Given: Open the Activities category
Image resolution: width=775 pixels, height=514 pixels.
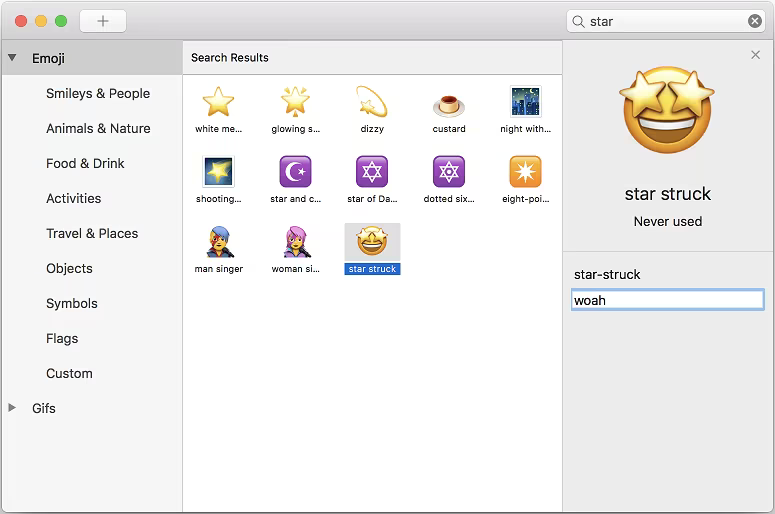Looking at the screenshot, I should [x=74, y=199].
